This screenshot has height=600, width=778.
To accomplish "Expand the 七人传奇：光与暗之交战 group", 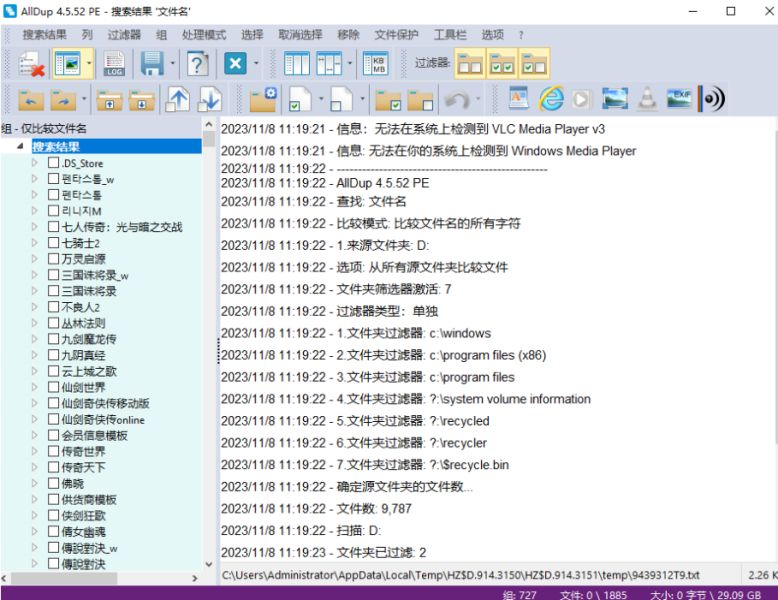I will tap(34, 227).
